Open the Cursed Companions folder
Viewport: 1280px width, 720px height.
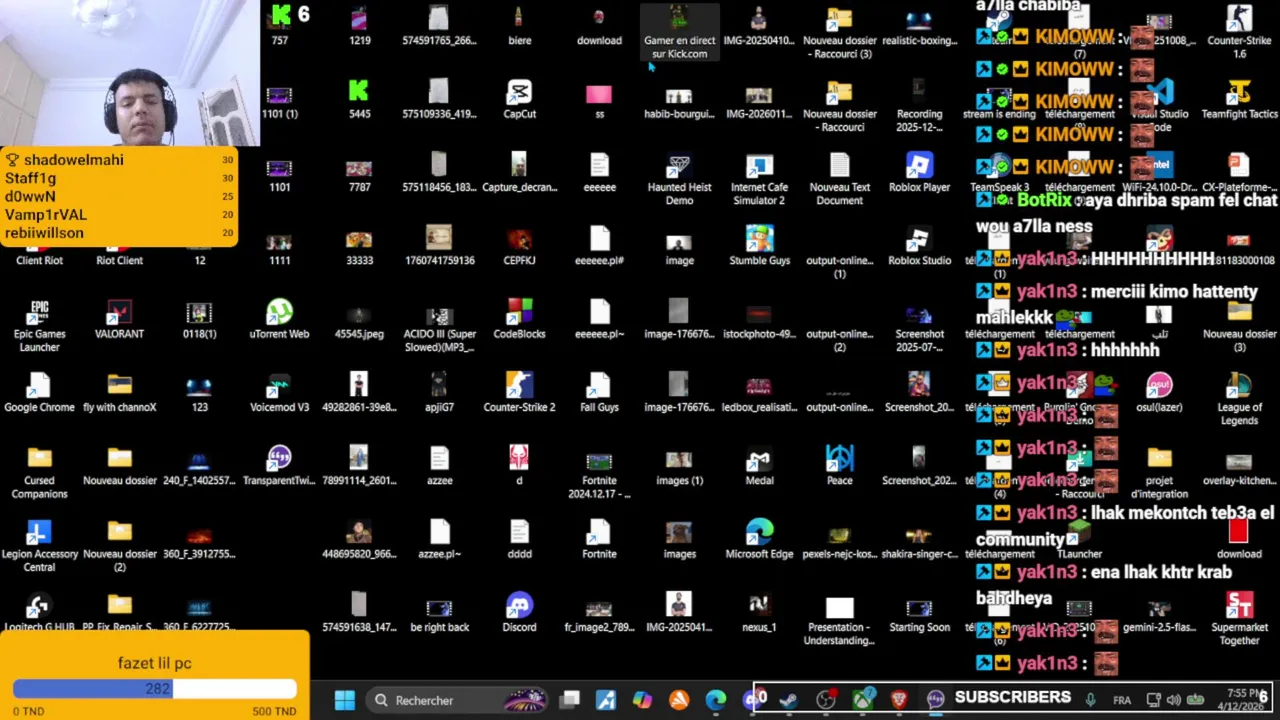click(x=39, y=473)
